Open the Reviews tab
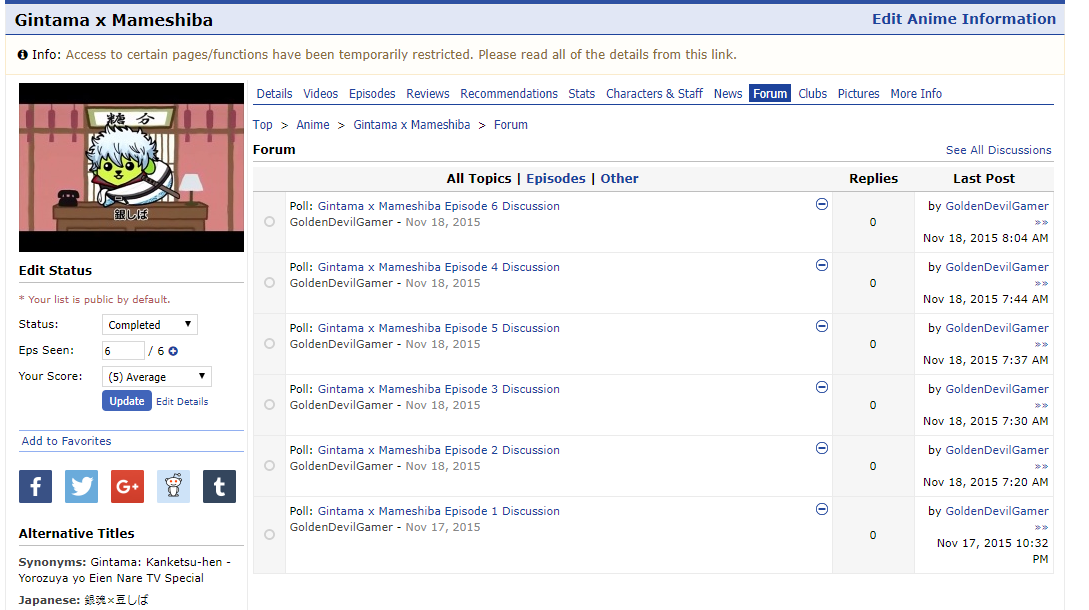The width and height of the screenshot is (1089, 610). [428, 94]
